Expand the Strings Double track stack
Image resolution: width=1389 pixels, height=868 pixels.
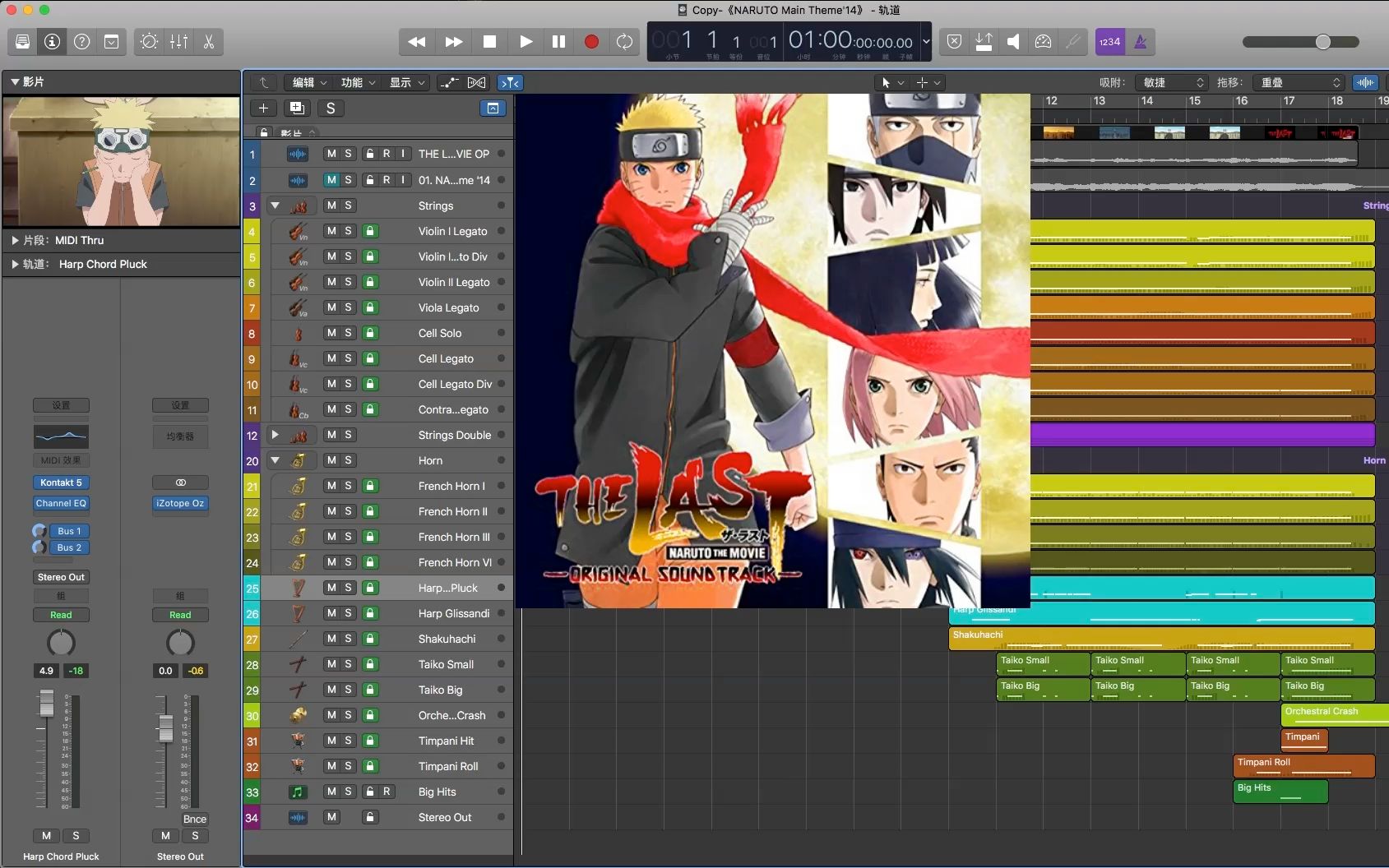tap(275, 435)
